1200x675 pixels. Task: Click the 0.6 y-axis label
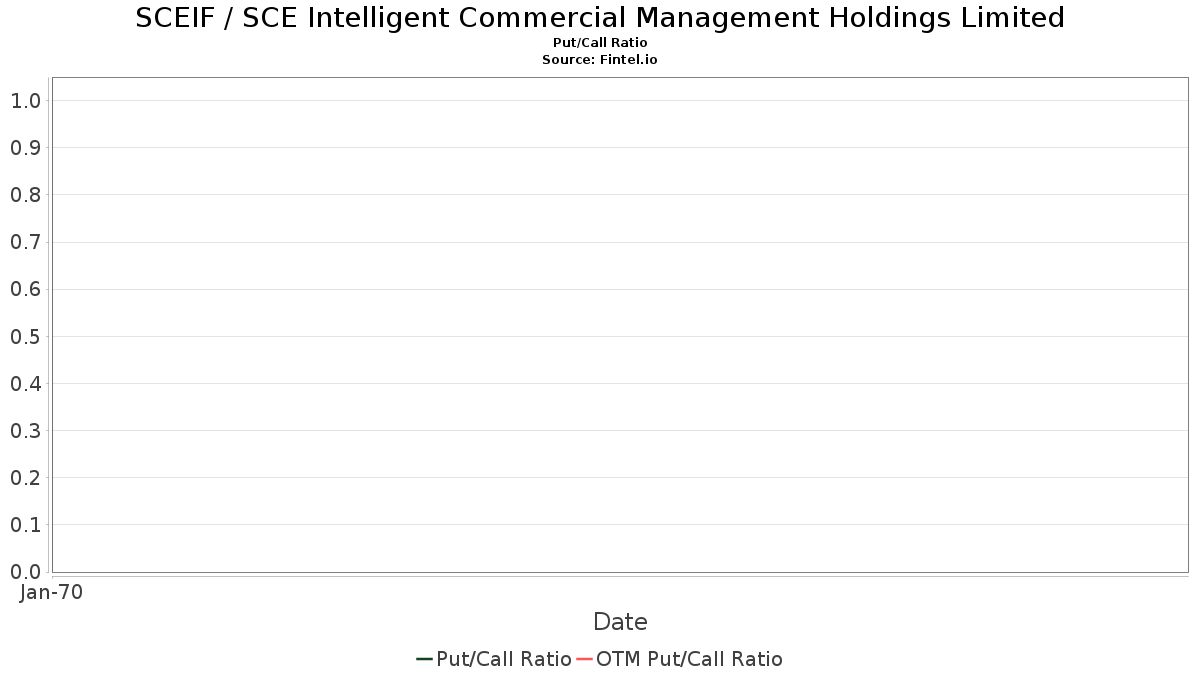(x=26, y=289)
